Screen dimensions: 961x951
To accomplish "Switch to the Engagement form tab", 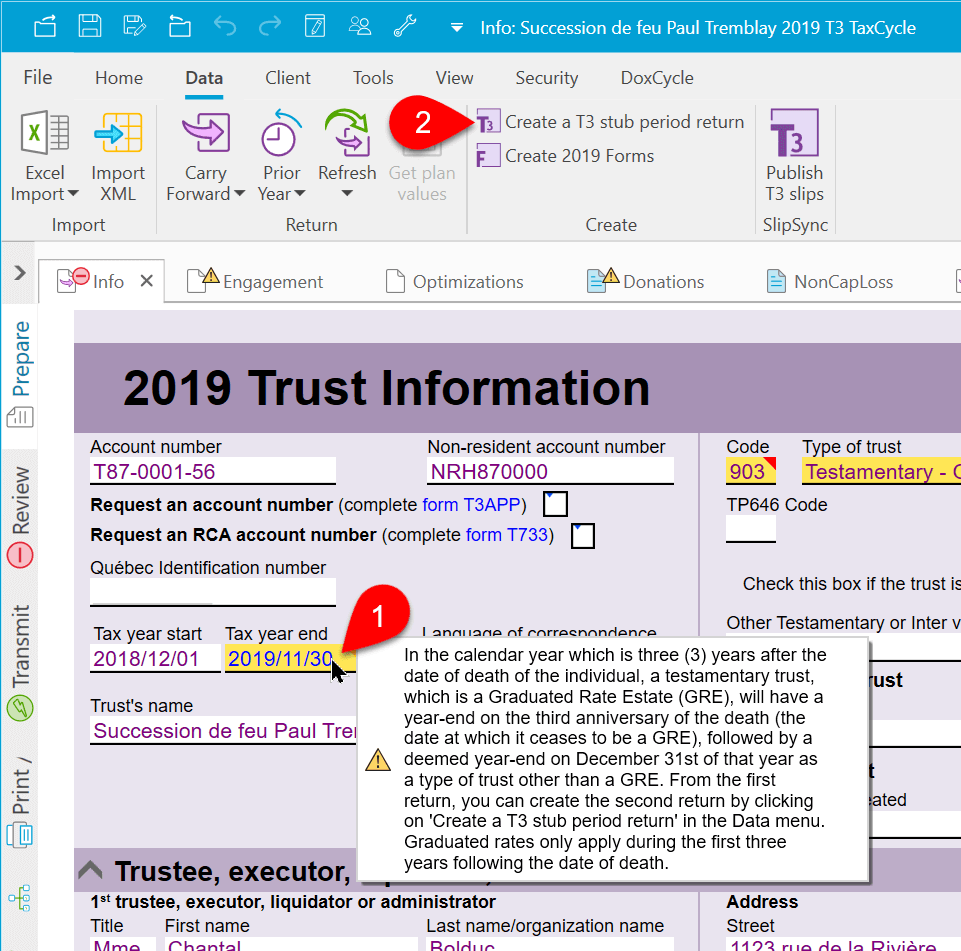I will click(255, 281).
